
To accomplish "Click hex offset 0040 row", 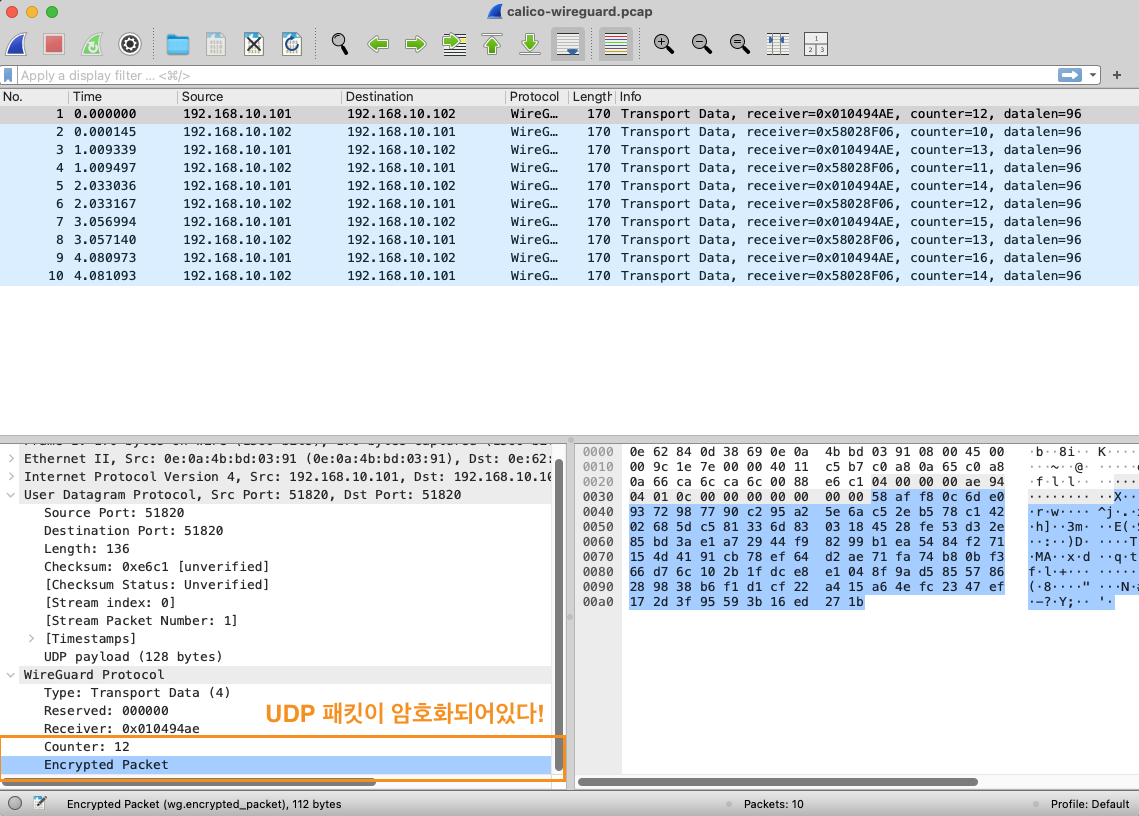I will click(x=598, y=512).
